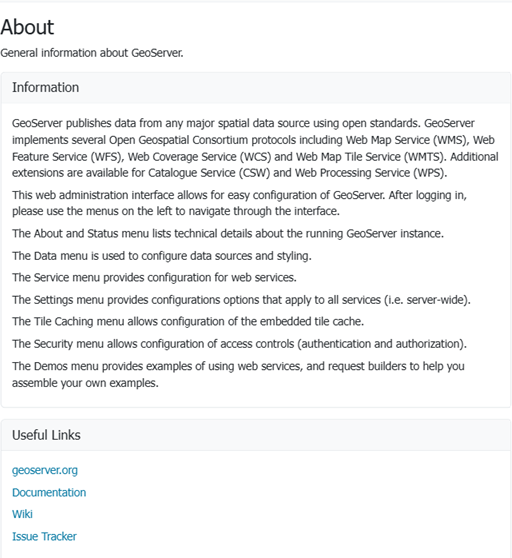The height and width of the screenshot is (558, 512).
Task: Click the 'Web Coverage Service (WCS)' text
Action: (200, 157)
